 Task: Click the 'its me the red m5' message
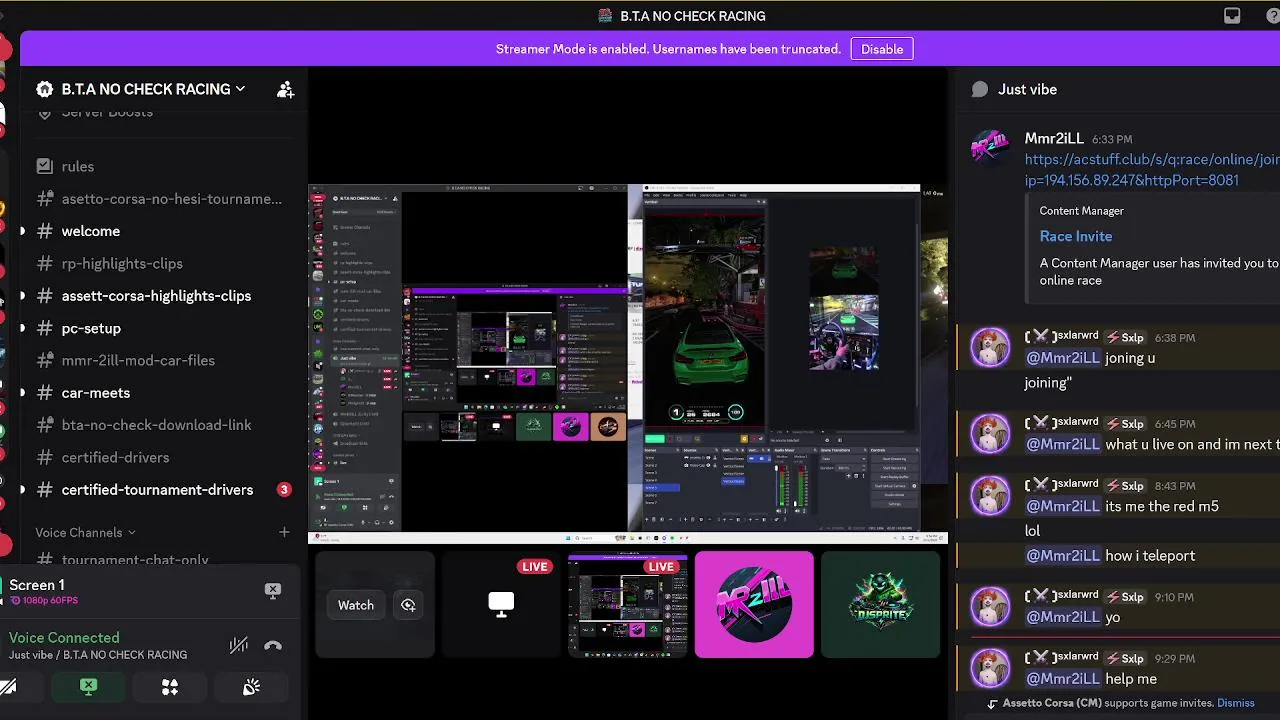coord(1162,506)
